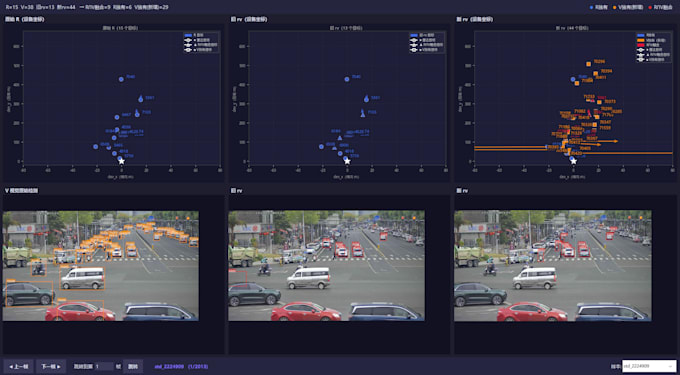
Task: Click the 原始 R (设备坐标) panel title
Action: (x=24, y=20)
